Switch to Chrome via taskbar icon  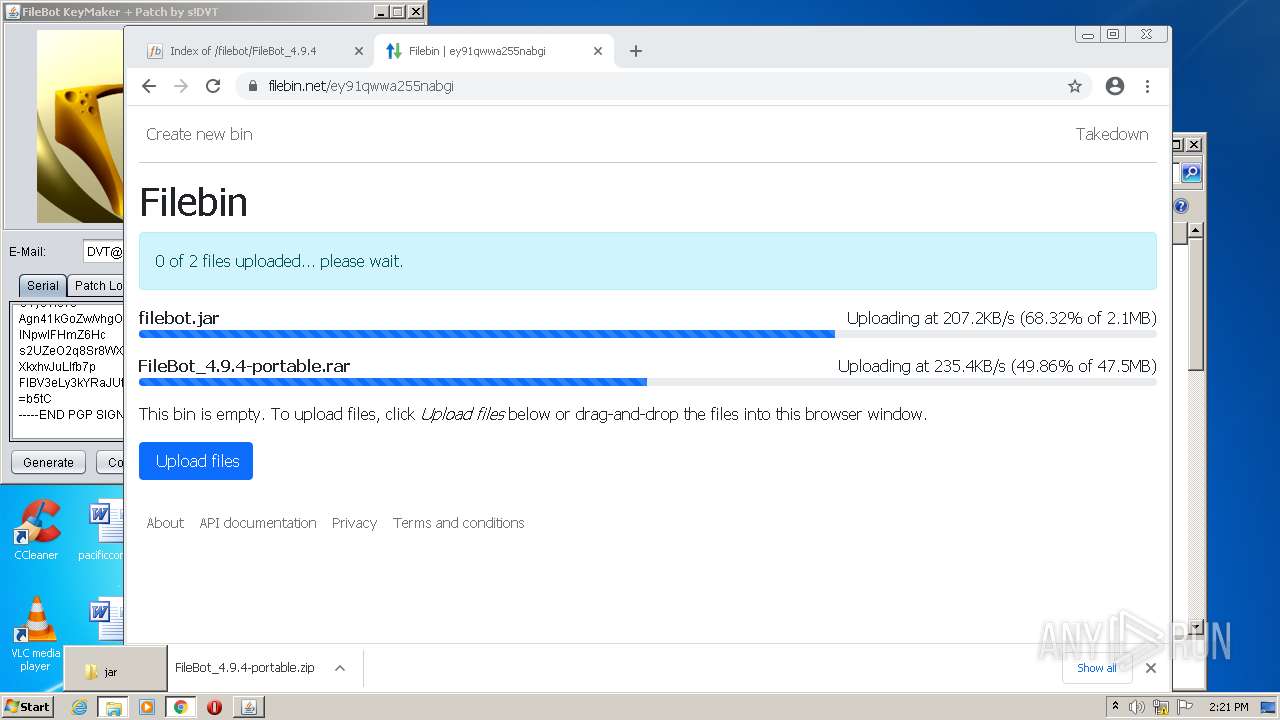[180, 707]
